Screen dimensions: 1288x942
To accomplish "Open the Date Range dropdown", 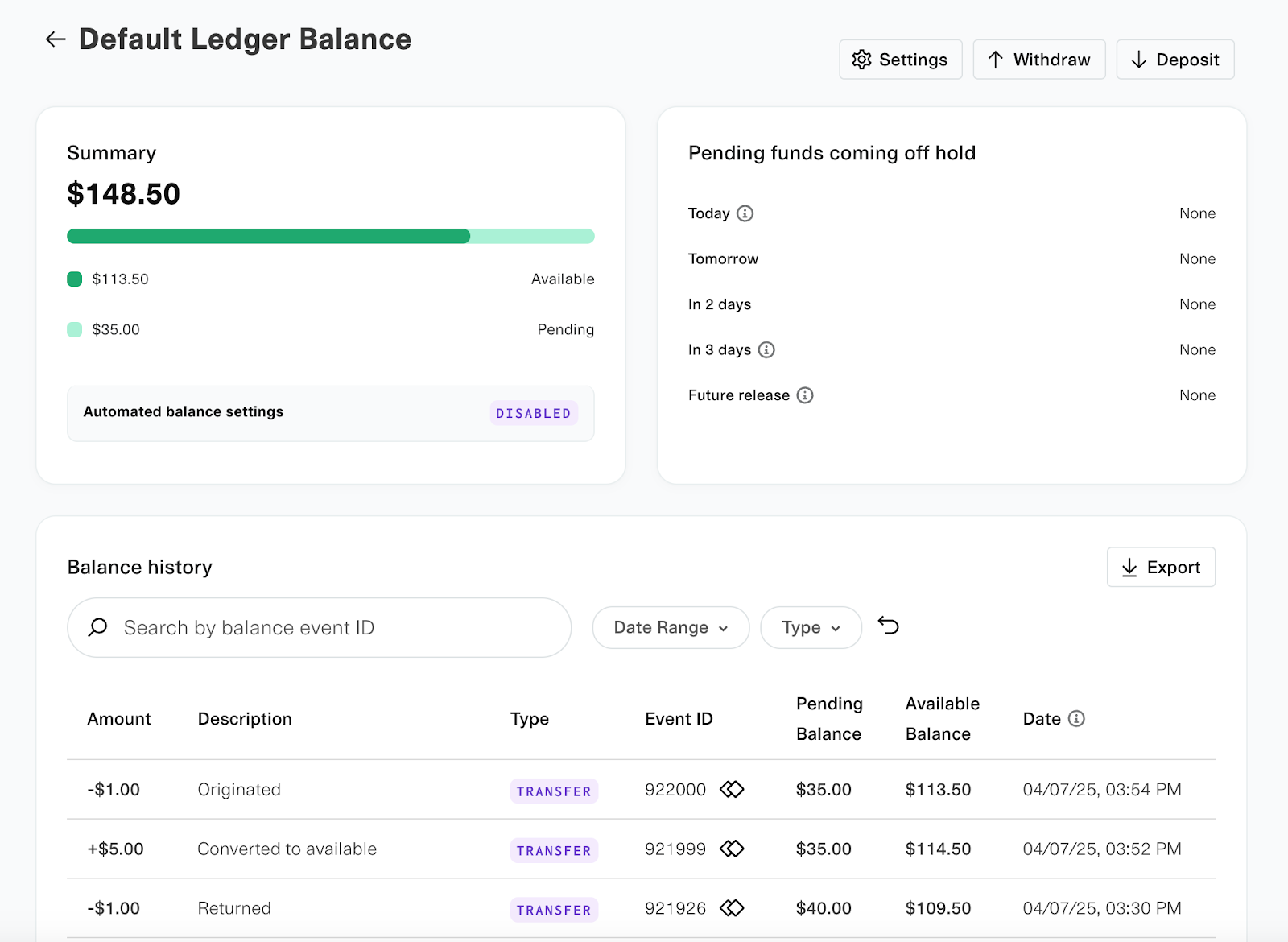I will 671,627.
